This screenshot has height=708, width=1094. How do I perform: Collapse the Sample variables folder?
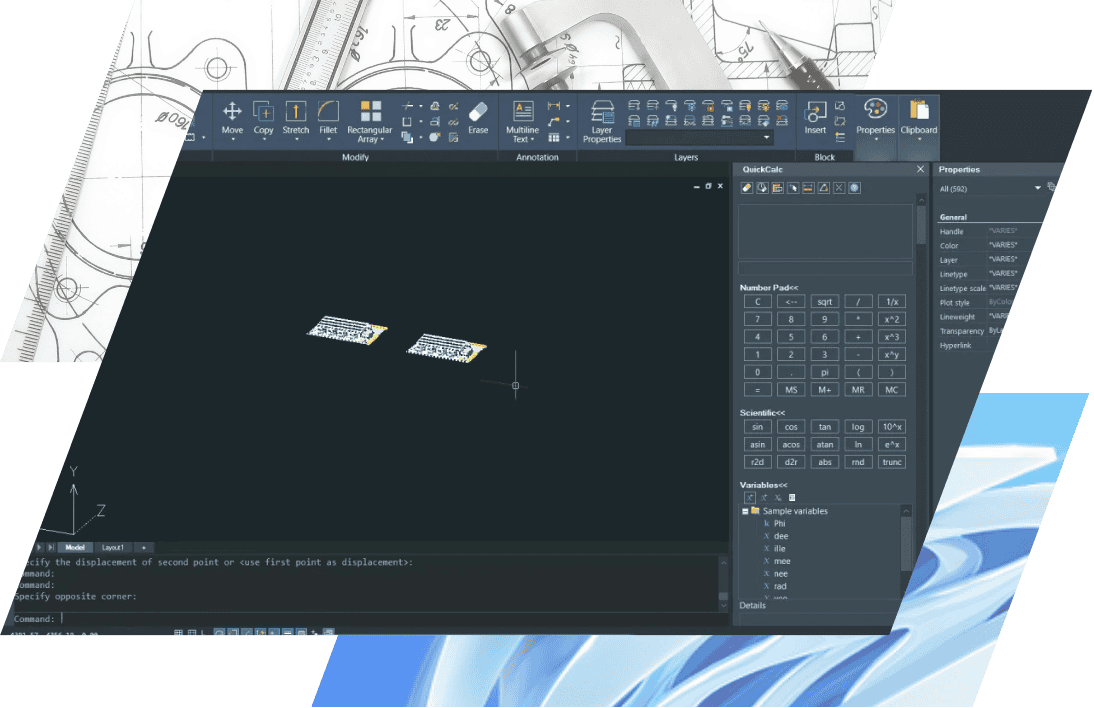(745, 511)
